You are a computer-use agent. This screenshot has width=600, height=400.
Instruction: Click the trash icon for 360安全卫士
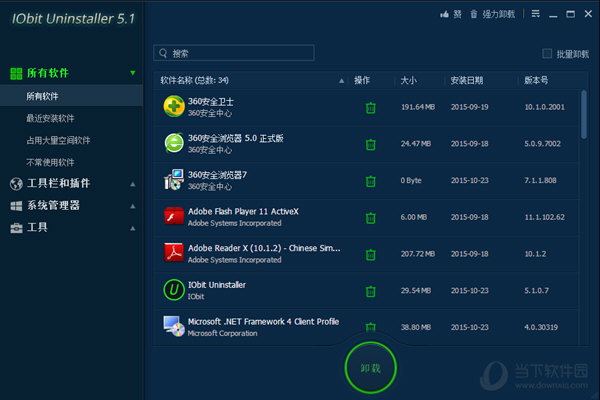click(x=370, y=108)
